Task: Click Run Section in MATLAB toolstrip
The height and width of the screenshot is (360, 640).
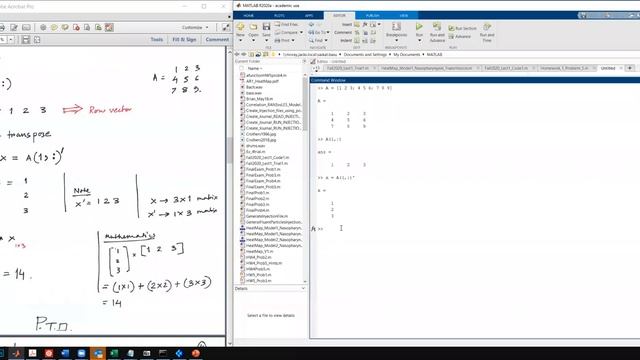Action: (462, 28)
